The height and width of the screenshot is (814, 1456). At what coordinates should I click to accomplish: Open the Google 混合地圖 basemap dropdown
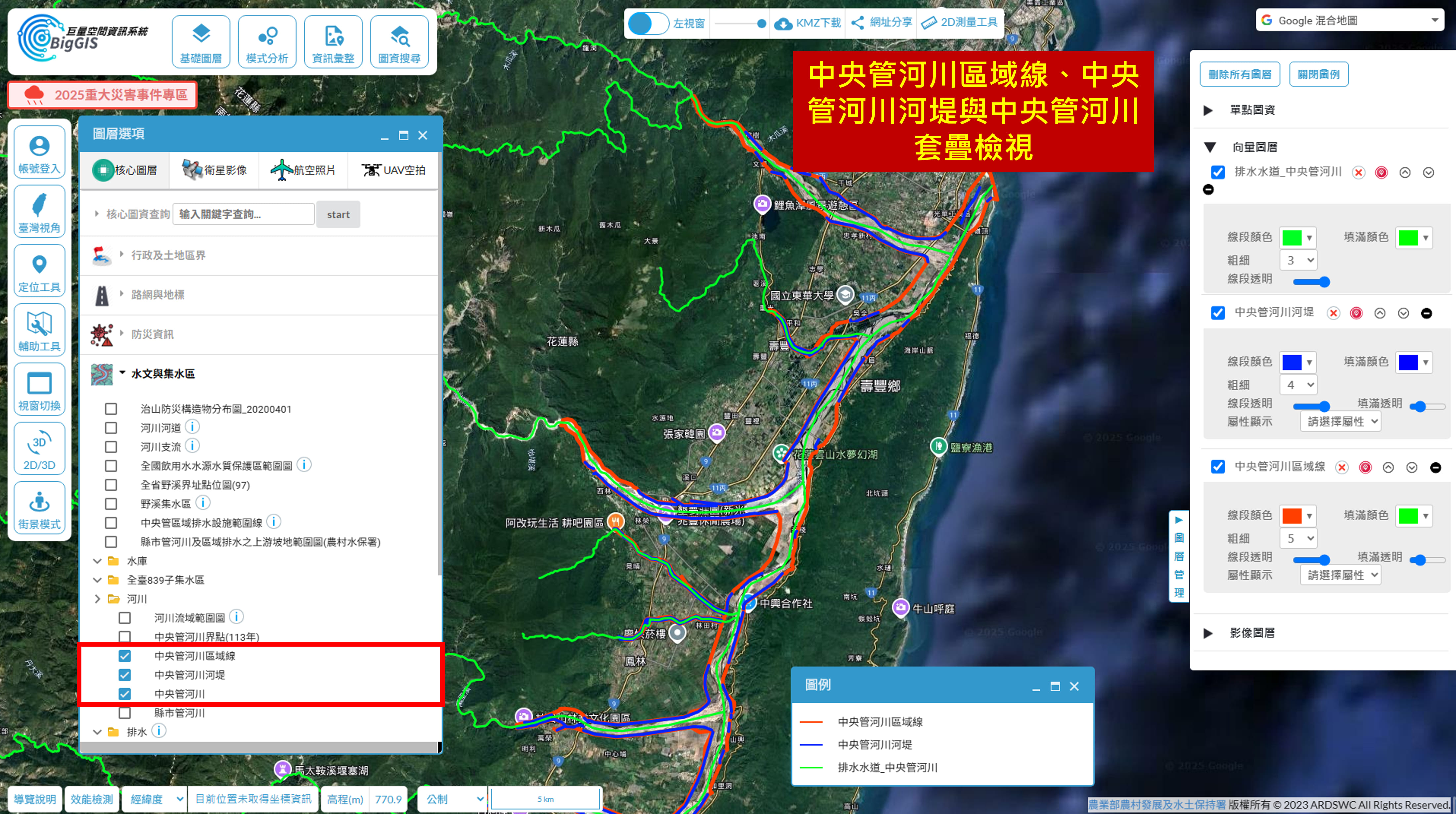tap(1350, 21)
